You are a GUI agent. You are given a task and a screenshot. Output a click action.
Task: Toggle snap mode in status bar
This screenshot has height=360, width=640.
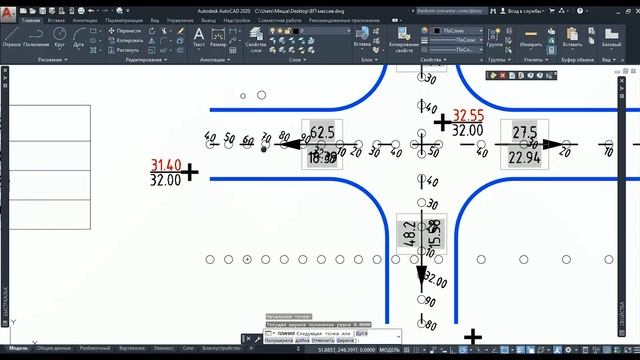point(416,350)
